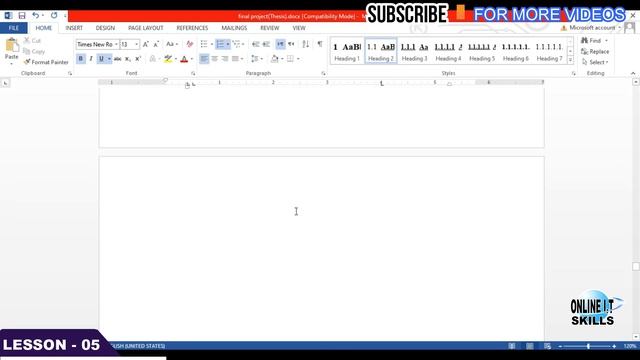Viewport: 640px width, 360px height.
Task: Click the Strikethrough icon
Action: pyautogui.click(x=118, y=59)
